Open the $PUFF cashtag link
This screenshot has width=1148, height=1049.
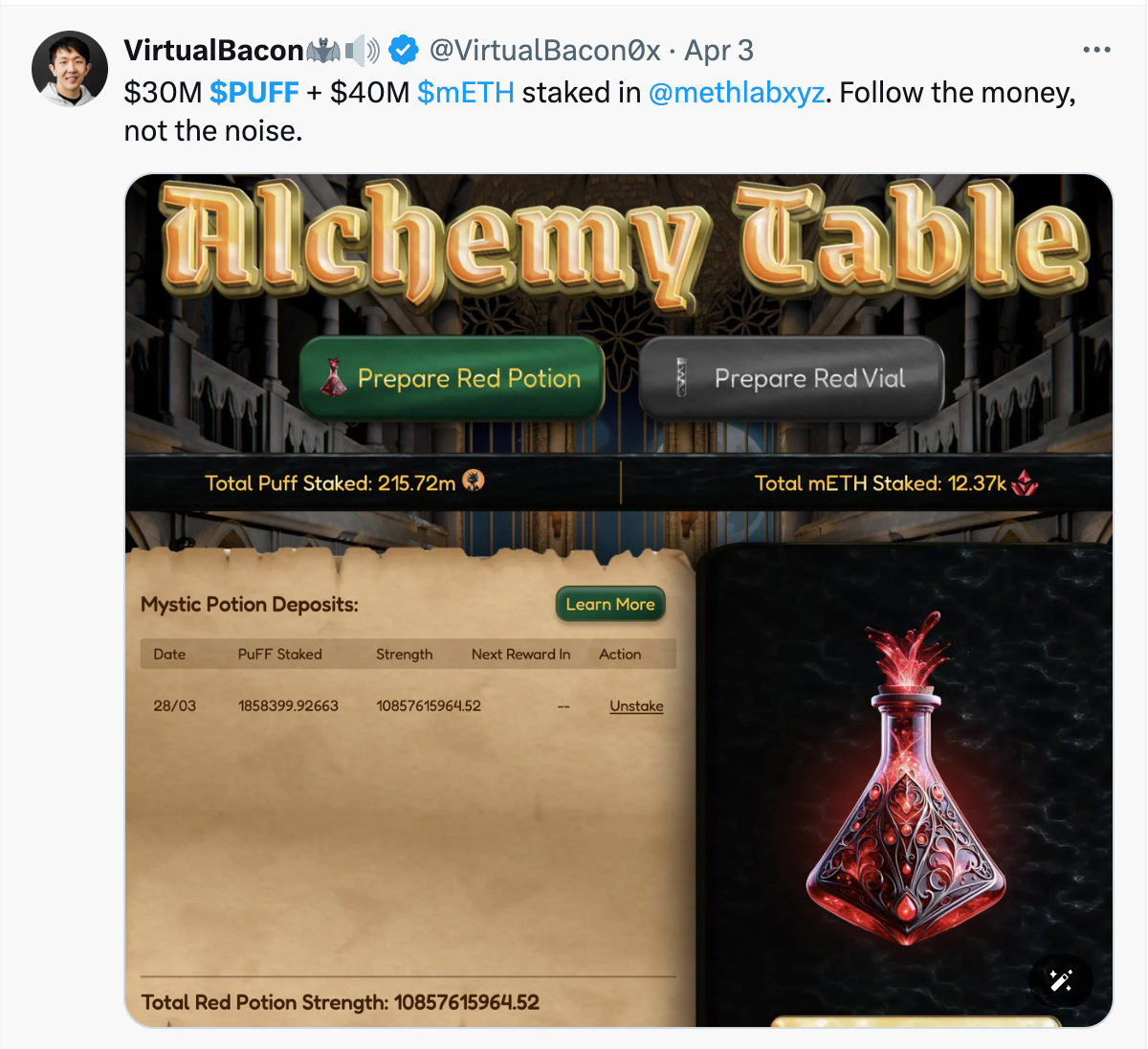click(x=254, y=92)
